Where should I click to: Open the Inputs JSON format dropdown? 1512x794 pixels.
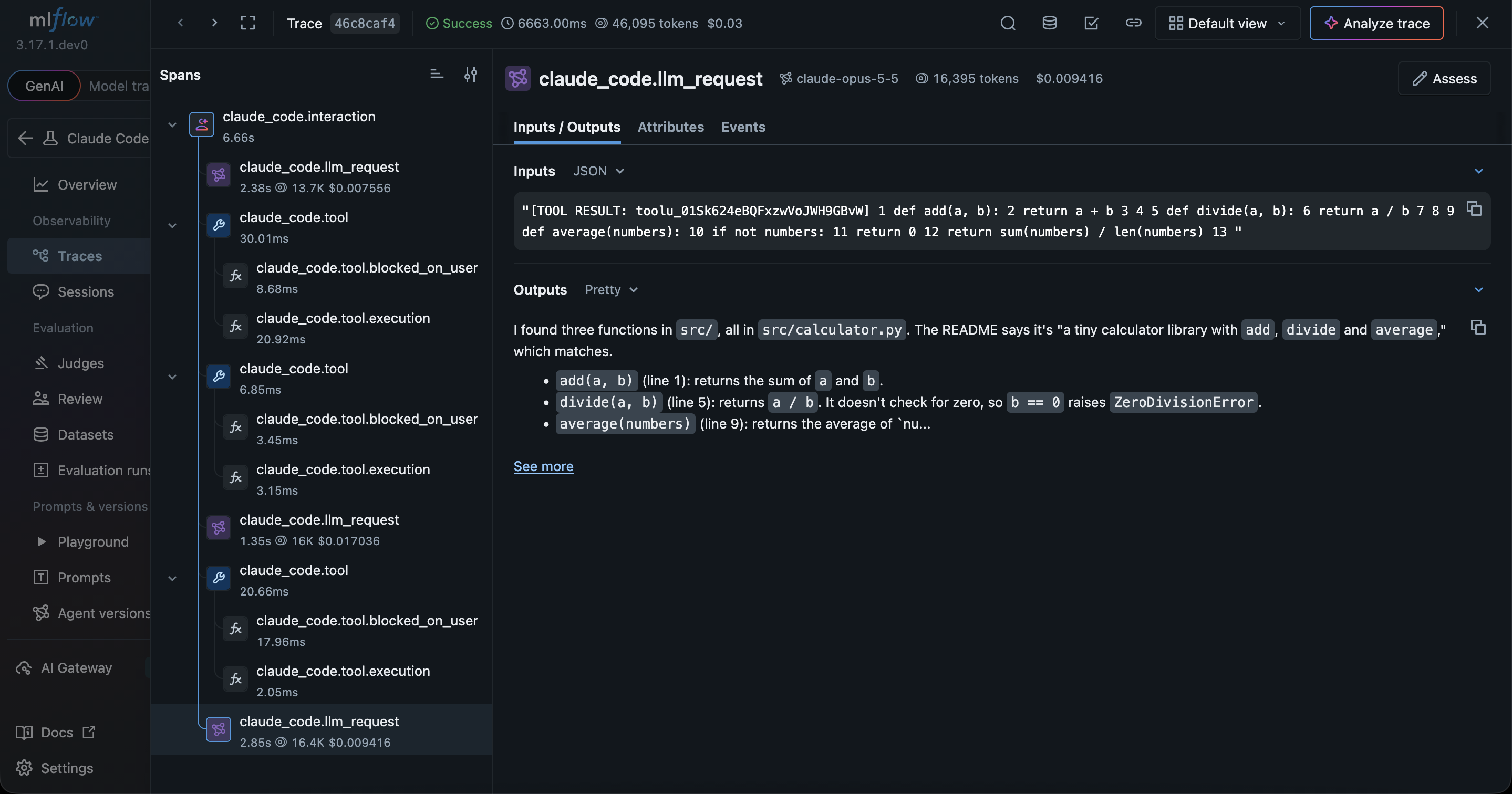599,171
